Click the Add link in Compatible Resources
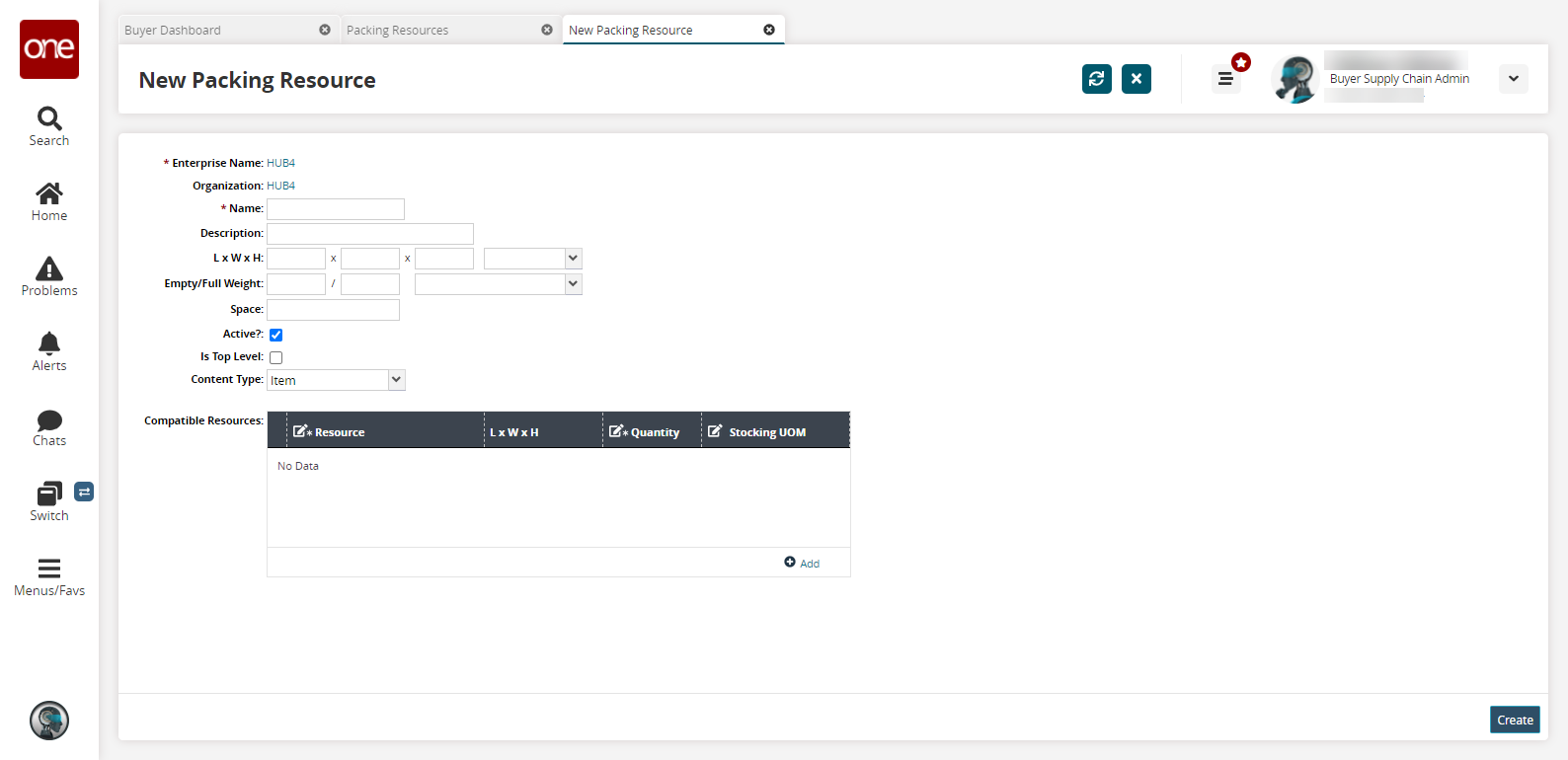 [x=810, y=564]
